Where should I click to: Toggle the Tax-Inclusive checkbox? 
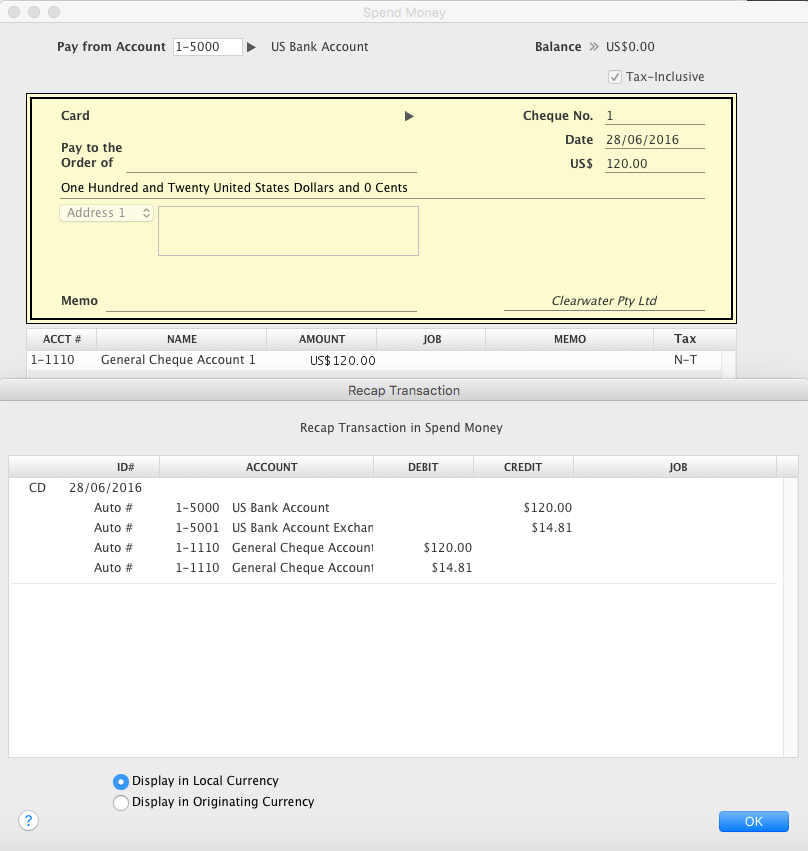pyautogui.click(x=615, y=77)
